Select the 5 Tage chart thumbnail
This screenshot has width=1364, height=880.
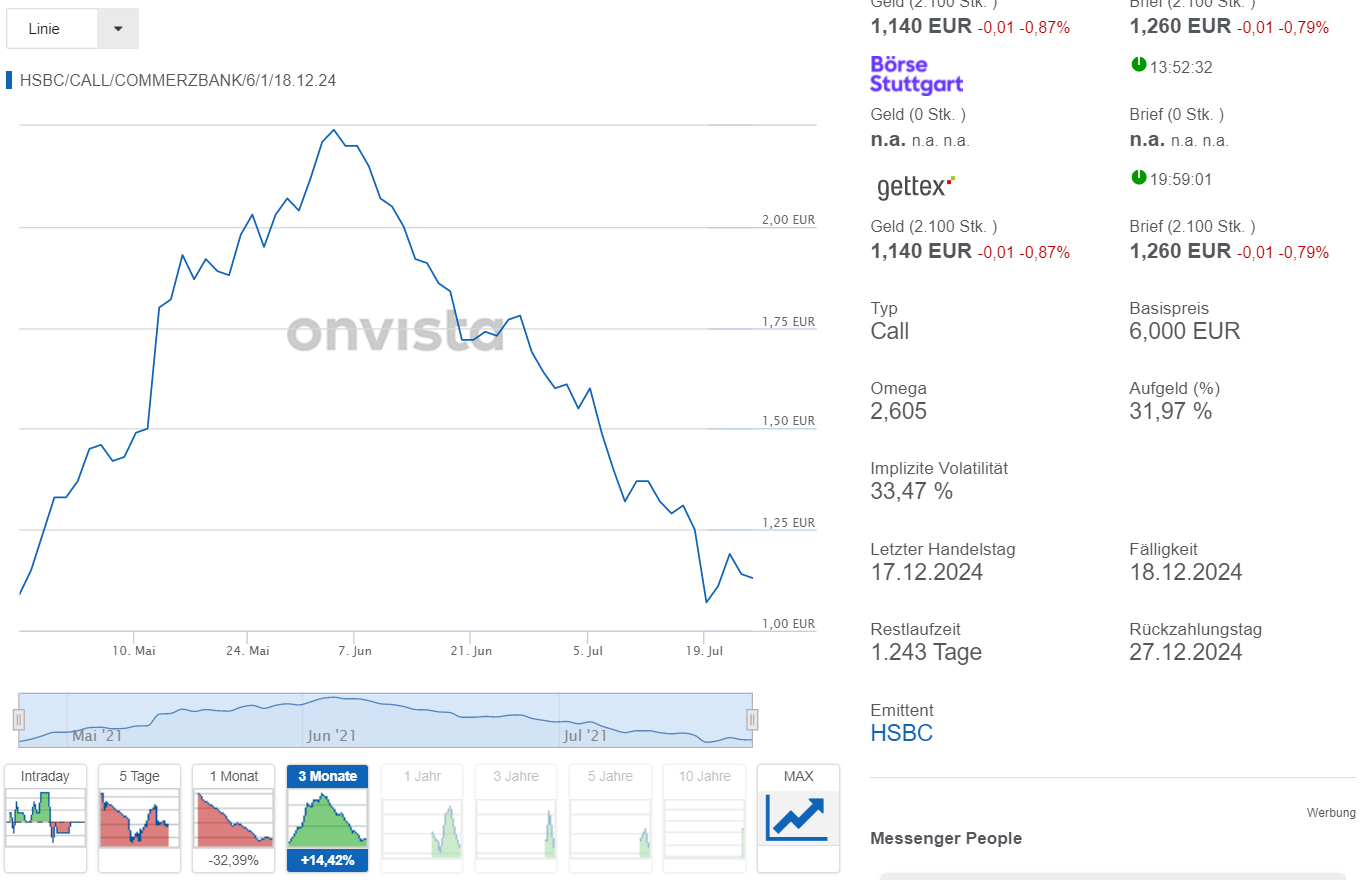tap(139, 818)
